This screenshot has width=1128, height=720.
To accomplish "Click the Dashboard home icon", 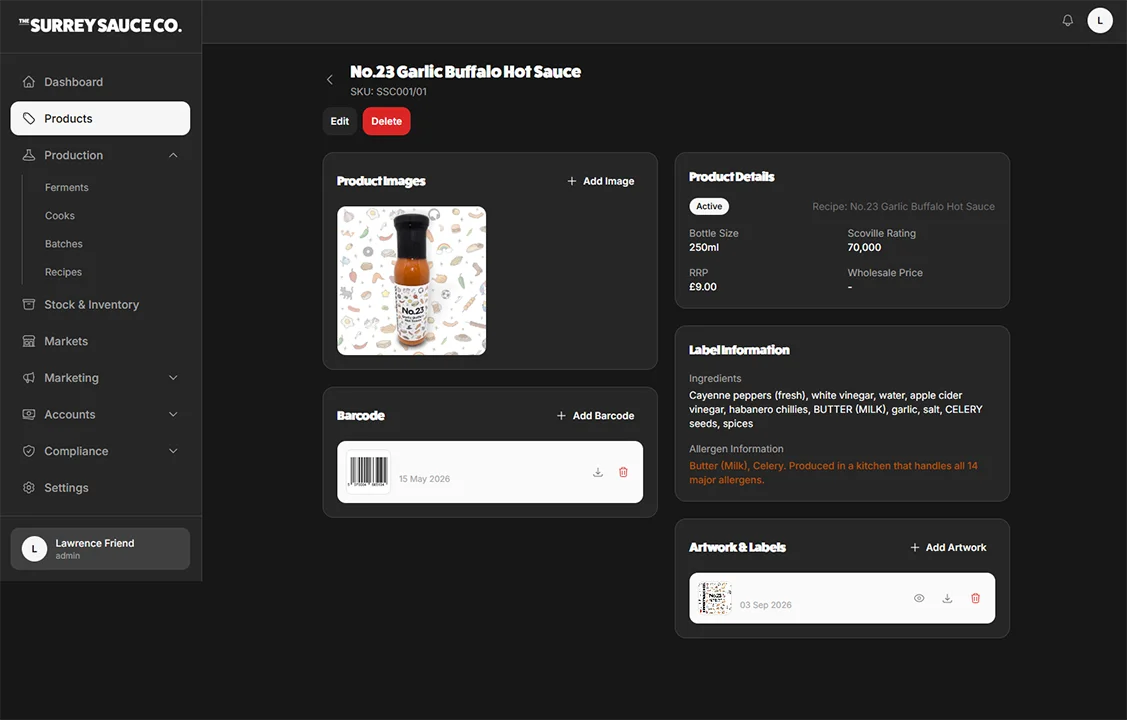I will [29, 82].
